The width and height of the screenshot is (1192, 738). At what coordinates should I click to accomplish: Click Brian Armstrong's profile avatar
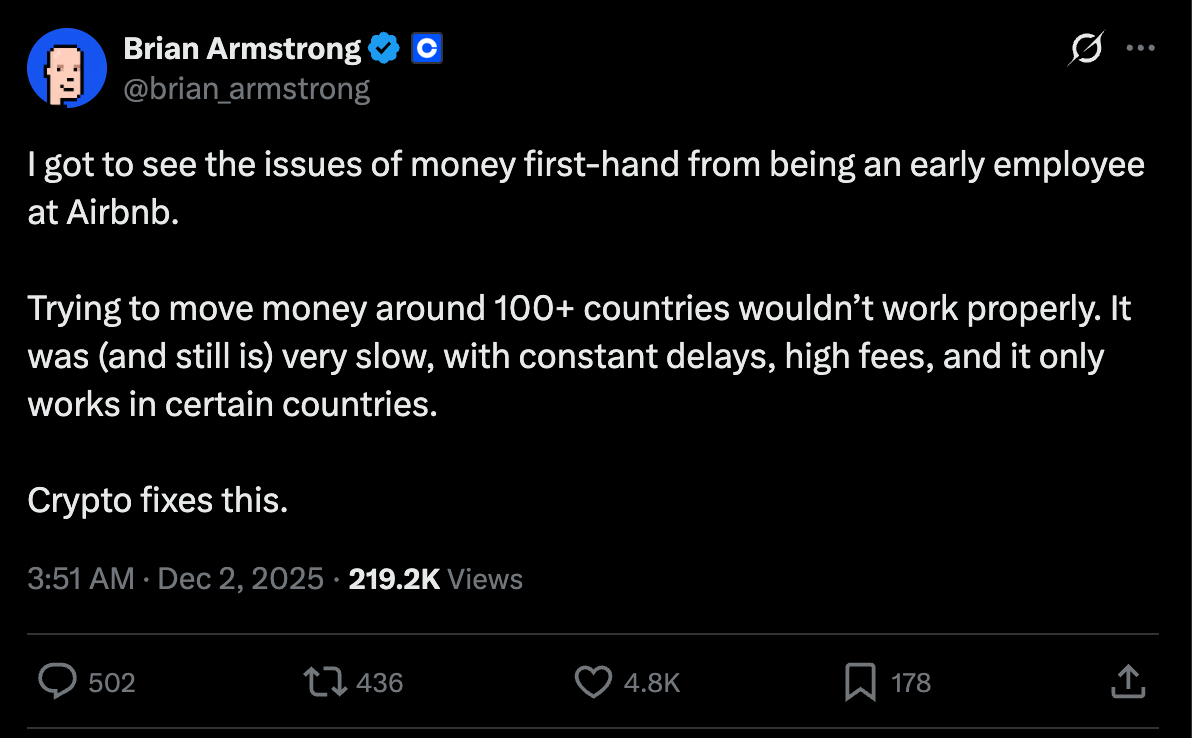[x=68, y=68]
